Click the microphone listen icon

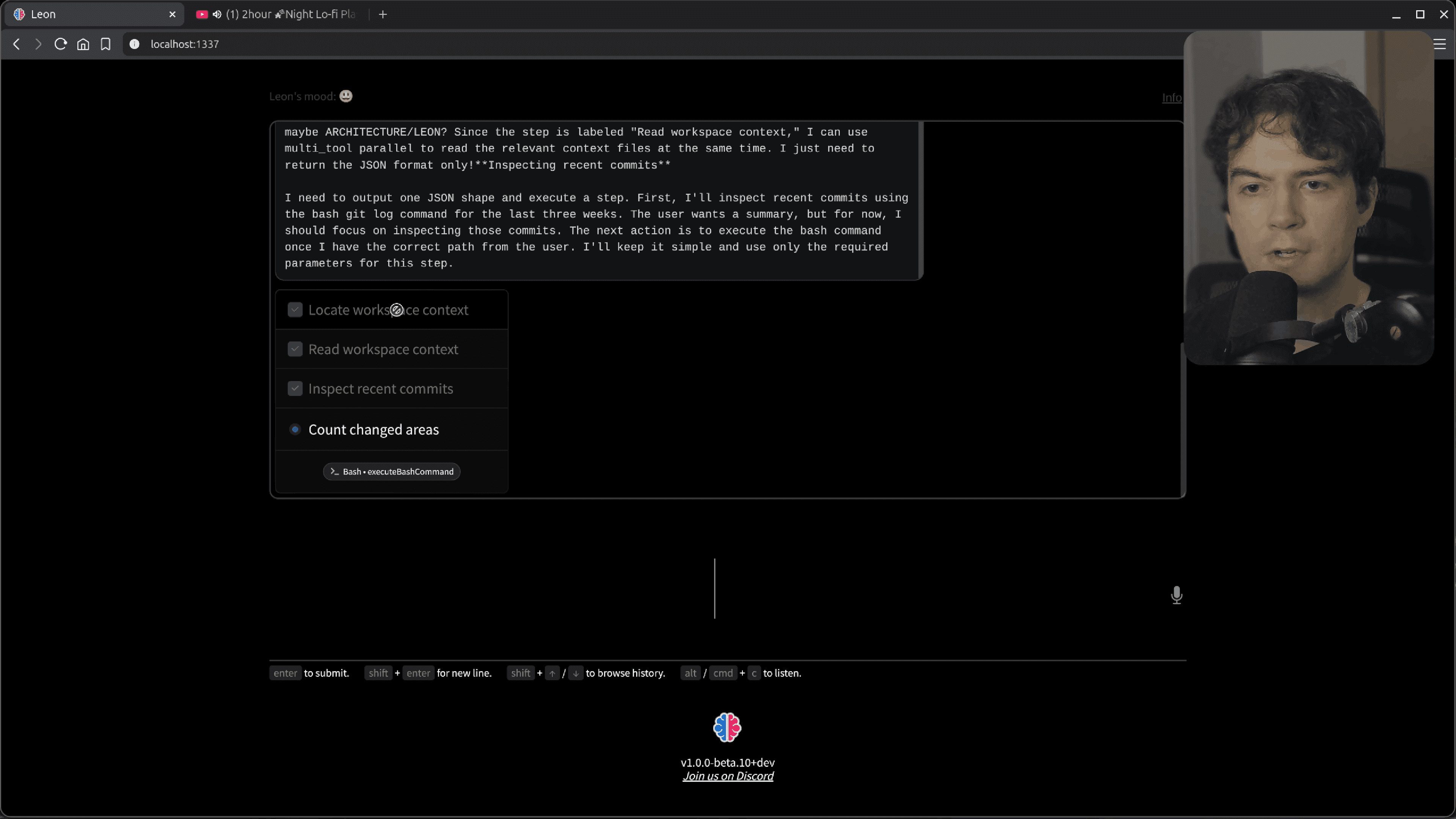pyautogui.click(x=1176, y=595)
